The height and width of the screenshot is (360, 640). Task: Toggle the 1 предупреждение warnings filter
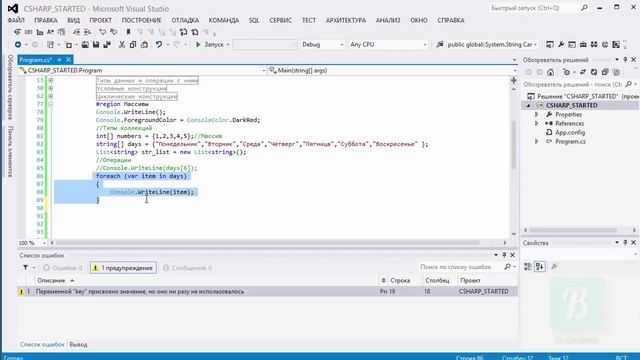coord(123,268)
